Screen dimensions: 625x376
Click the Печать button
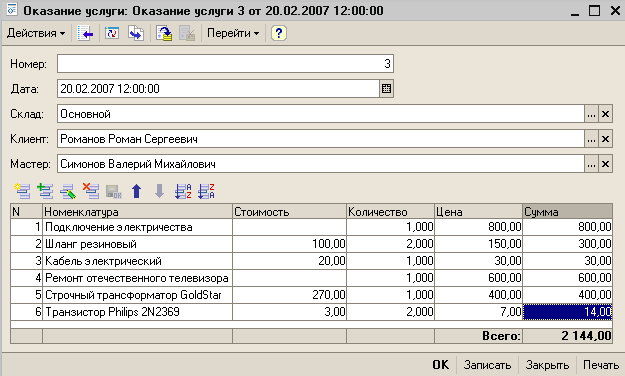(x=601, y=364)
